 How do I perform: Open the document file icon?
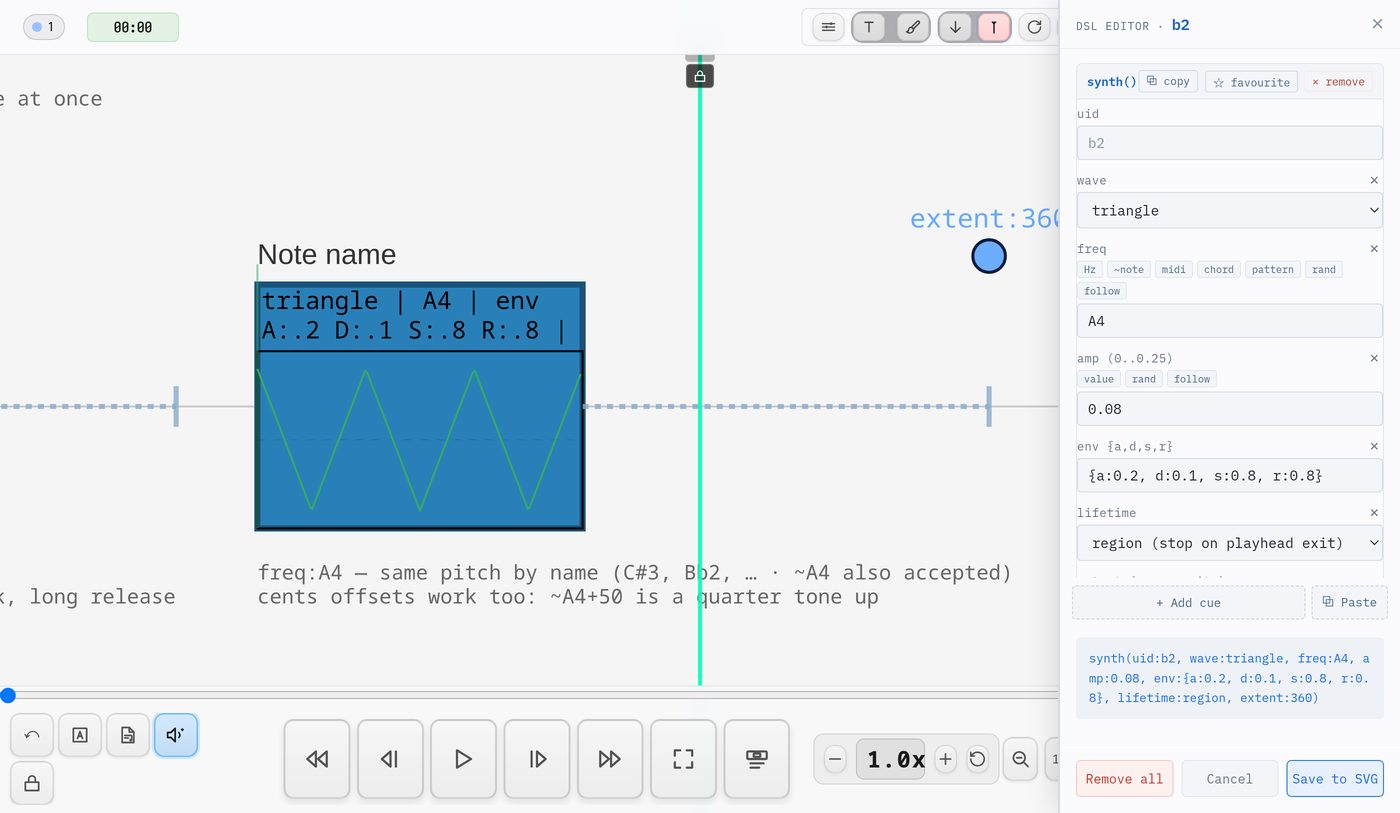coord(128,735)
